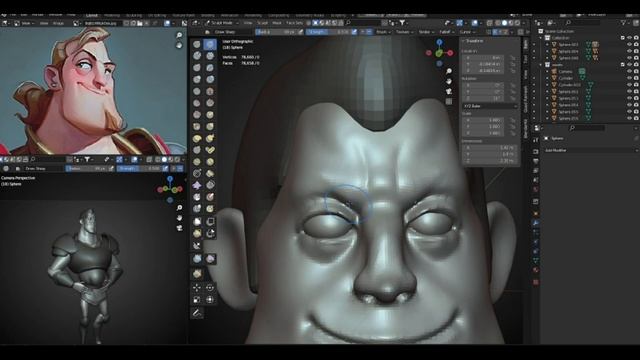Click image name field in image editor
The image size is (640, 360).
click(x=102, y=23)
